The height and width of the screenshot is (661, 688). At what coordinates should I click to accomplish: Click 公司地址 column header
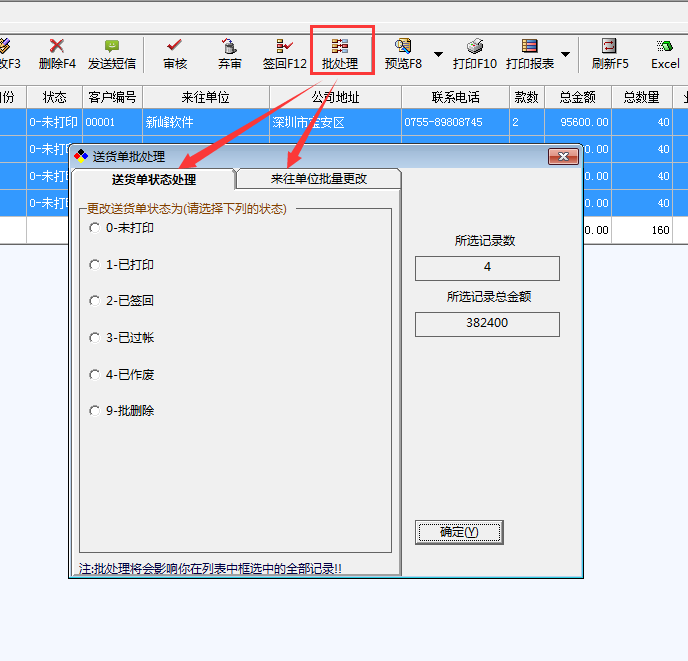(336, 97)
